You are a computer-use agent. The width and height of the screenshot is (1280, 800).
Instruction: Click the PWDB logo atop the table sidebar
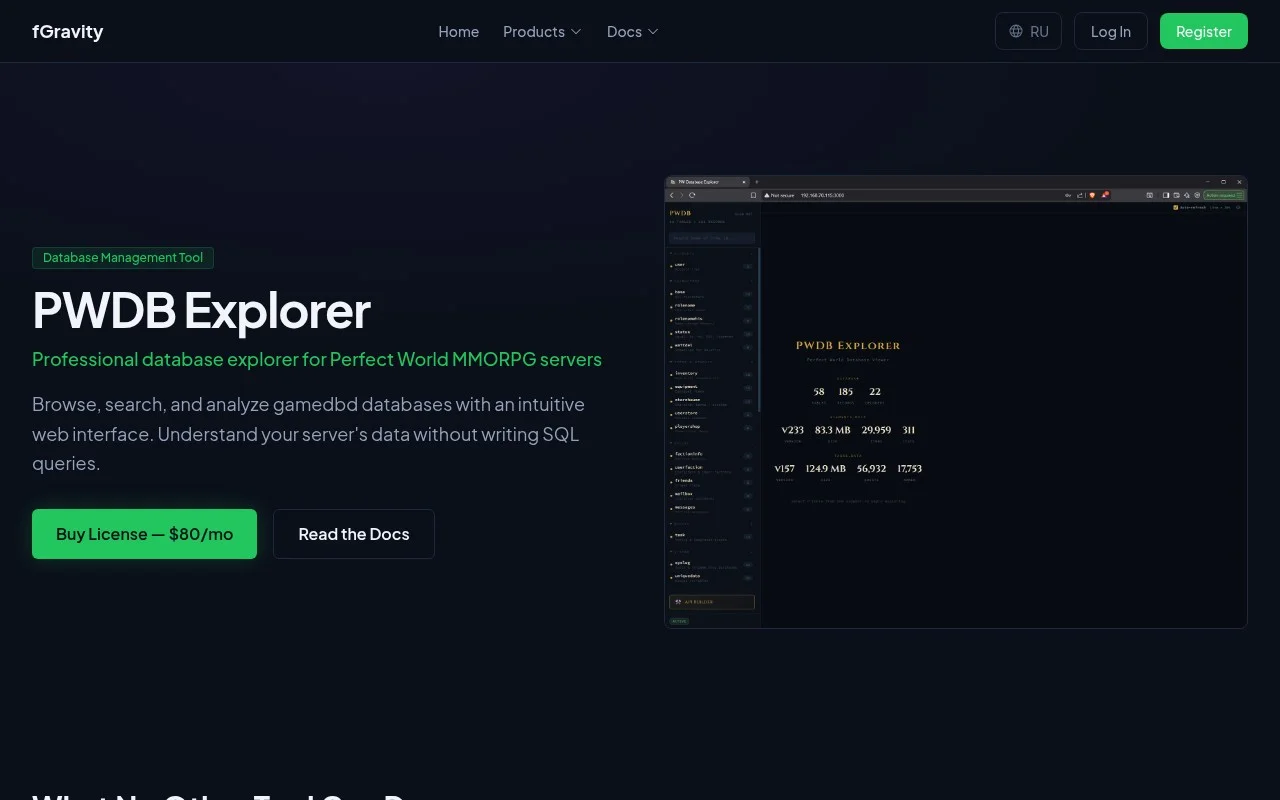(x=681, y=212)
